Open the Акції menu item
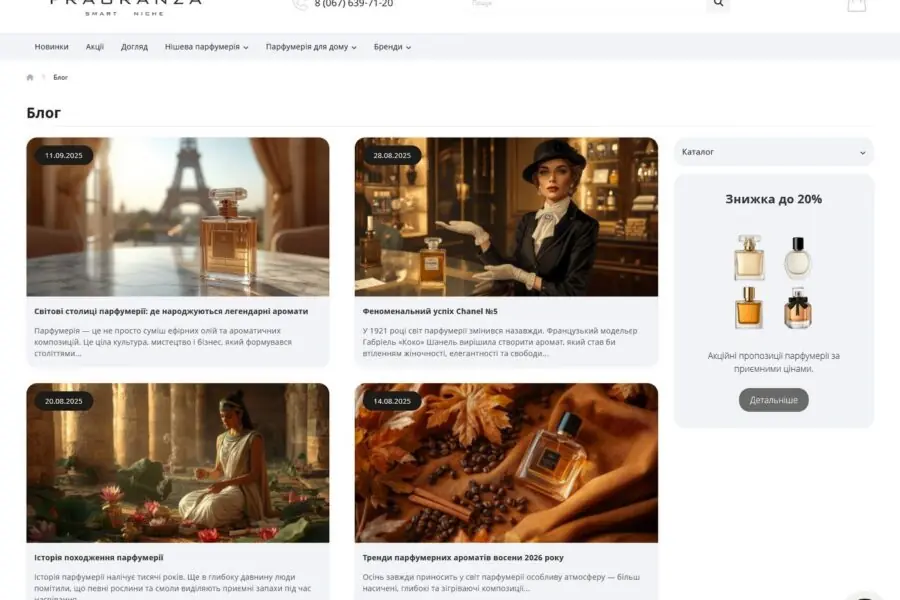The width and height of the screenshot is (900, 600). pyautogui.click(x=95, y=47)
